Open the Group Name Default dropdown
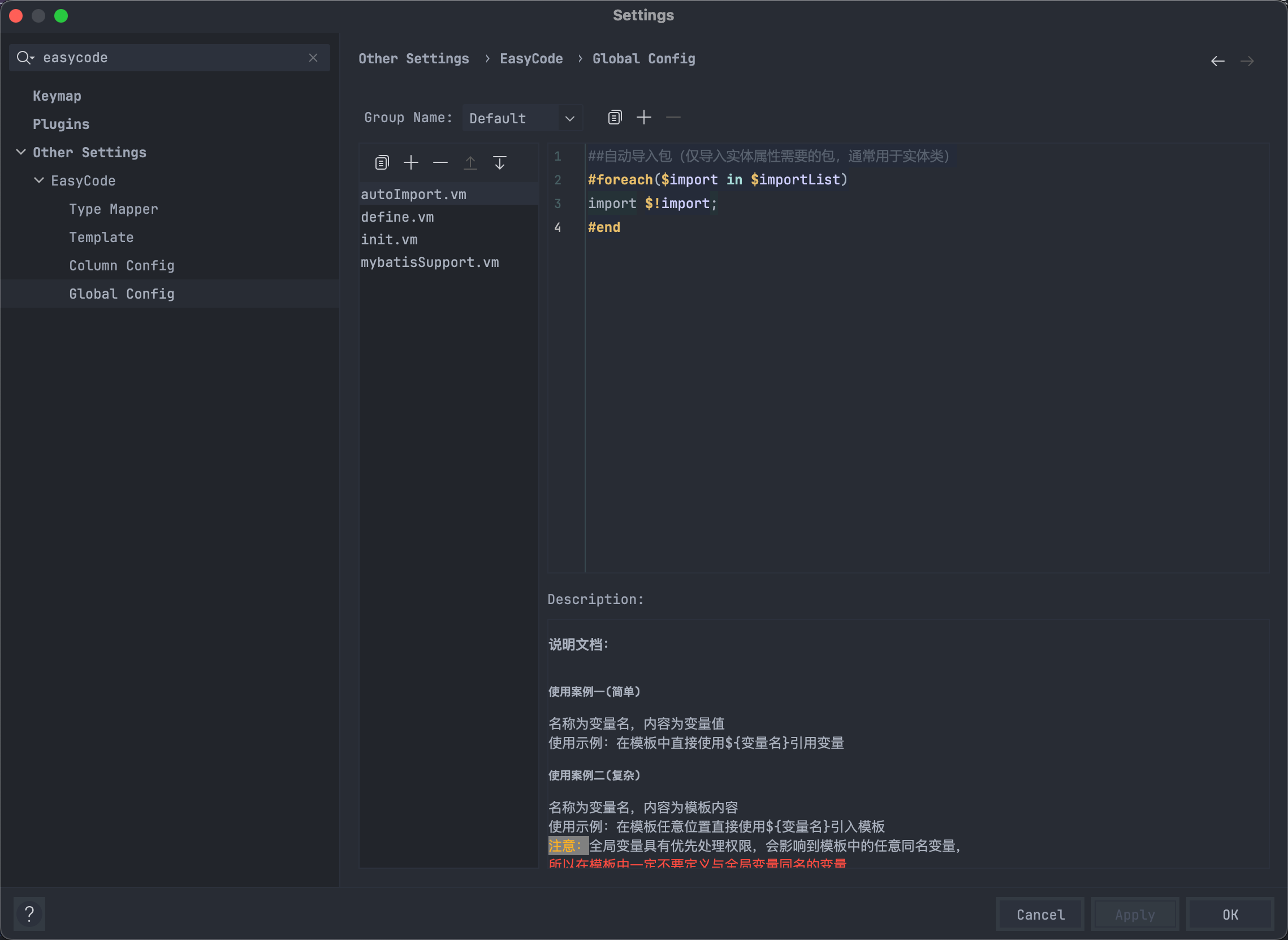 click(x=522, y=118)
